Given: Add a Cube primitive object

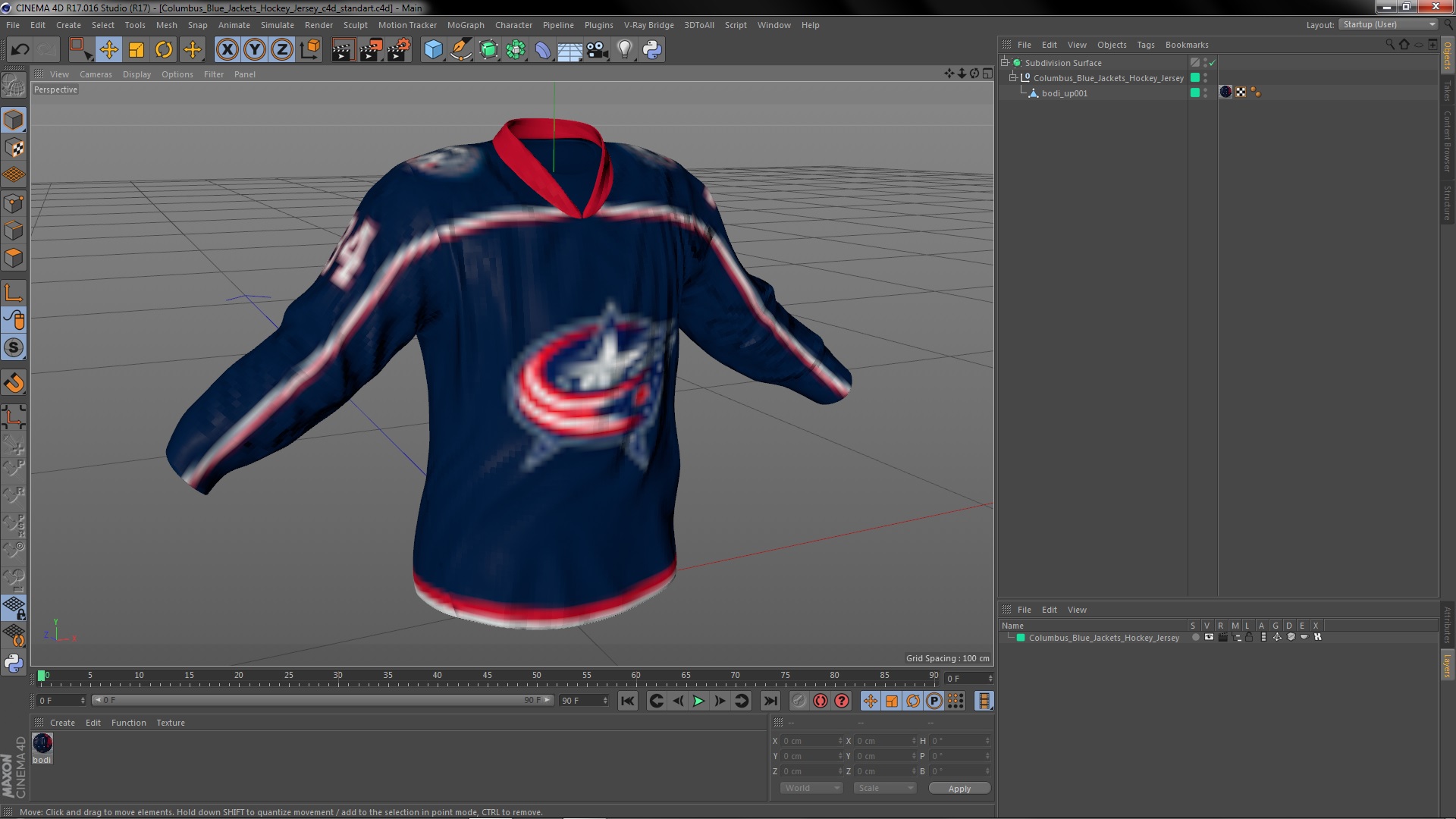Looking at the screenshot, I should pos(433,50).
